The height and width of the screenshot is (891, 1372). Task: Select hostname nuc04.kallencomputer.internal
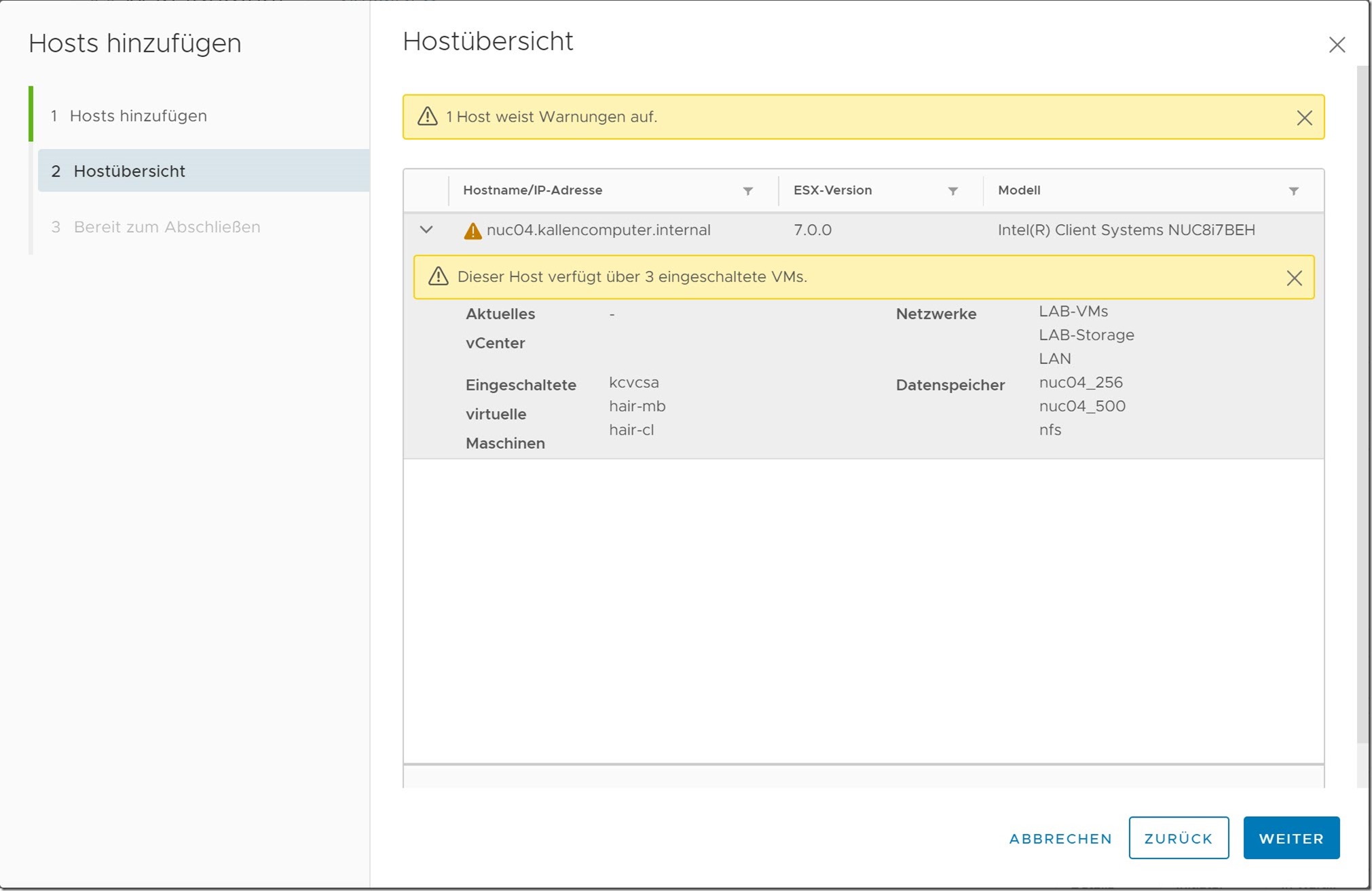point(598,230)
